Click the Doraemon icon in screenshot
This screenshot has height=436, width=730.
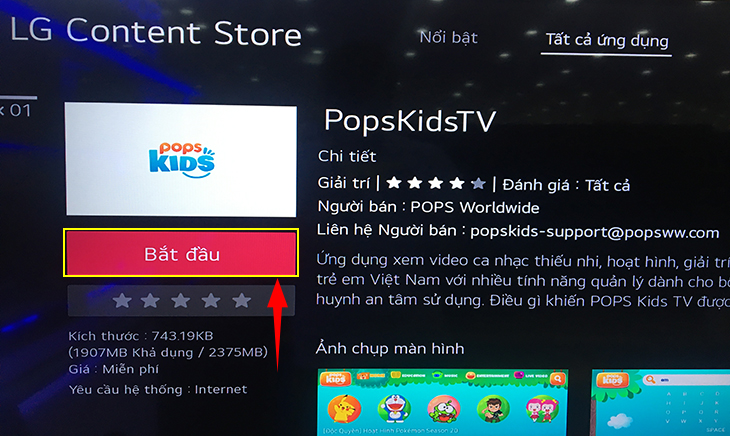pos(394,409)
